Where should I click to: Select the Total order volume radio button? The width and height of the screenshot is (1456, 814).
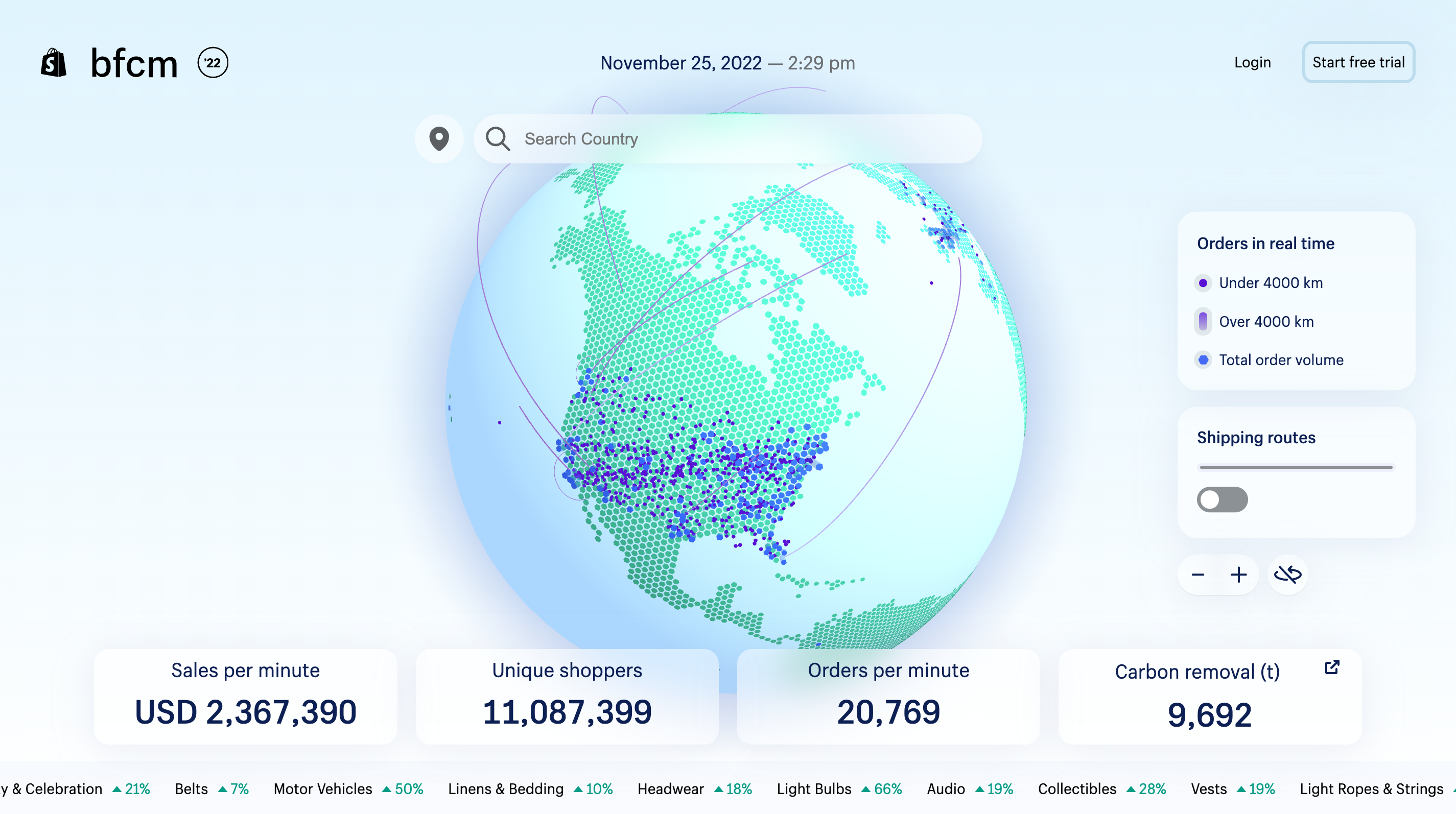point(1202,359)
